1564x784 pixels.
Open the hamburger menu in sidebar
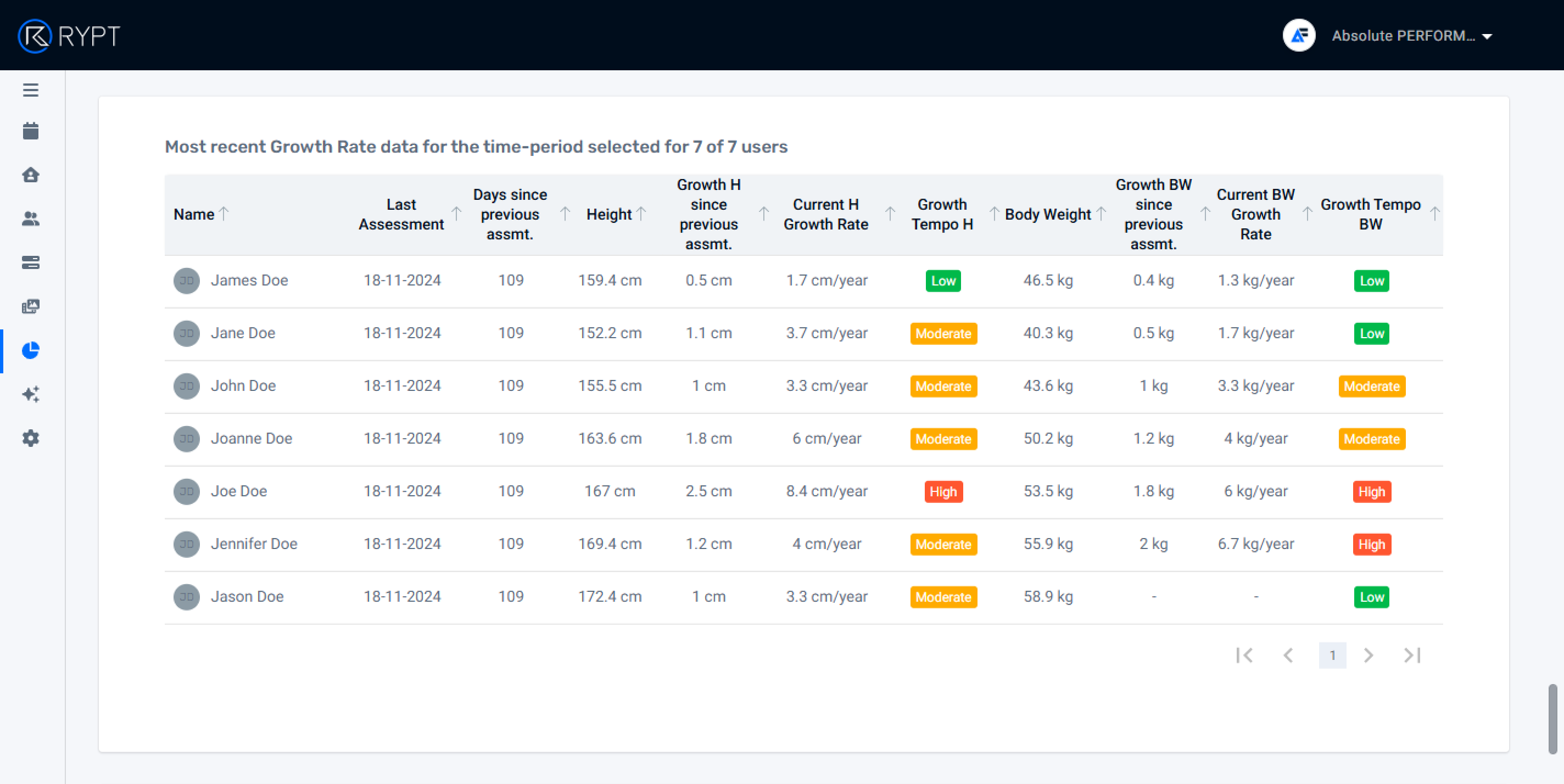coord(30,90)
